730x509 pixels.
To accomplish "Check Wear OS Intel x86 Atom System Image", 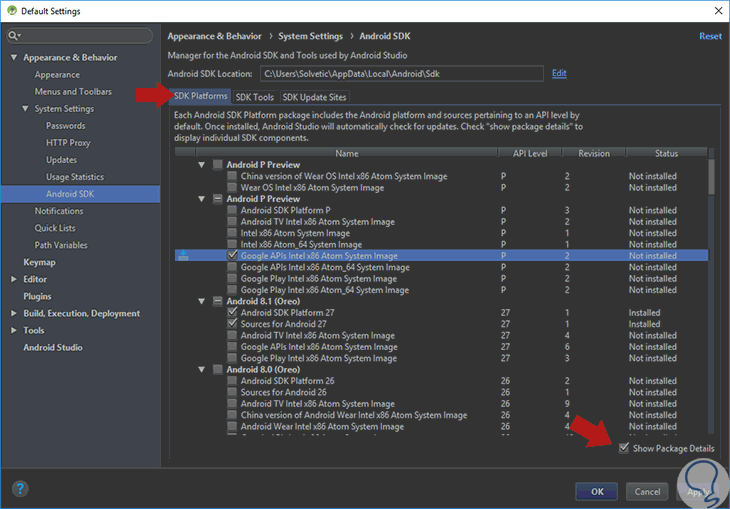I will tap(232, 187).
